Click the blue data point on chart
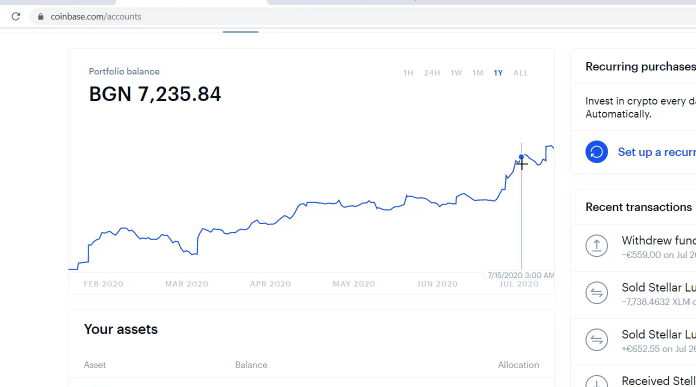 click(x=521, y=157)
